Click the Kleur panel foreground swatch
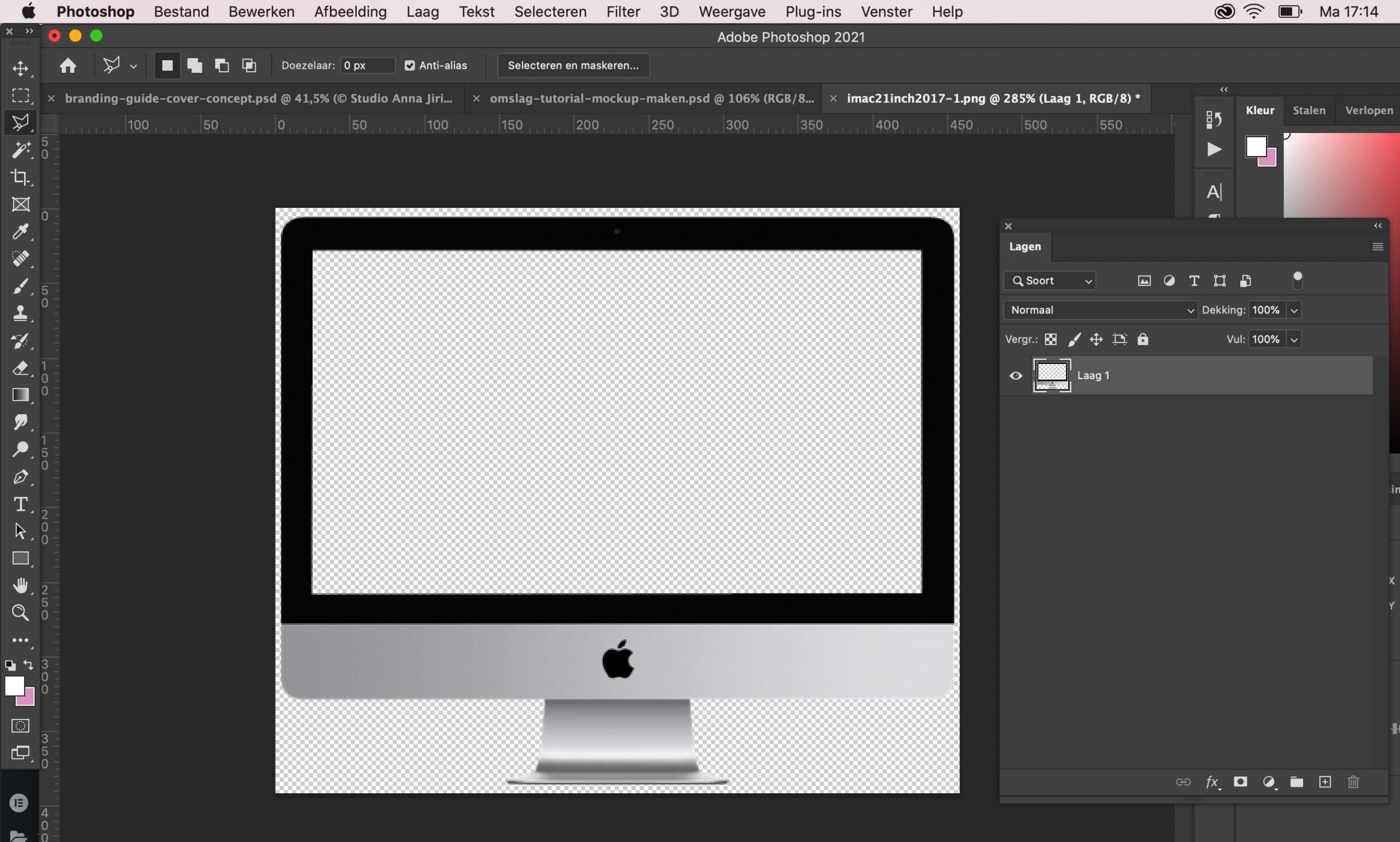1400x842 pixels. point(1256,147)
